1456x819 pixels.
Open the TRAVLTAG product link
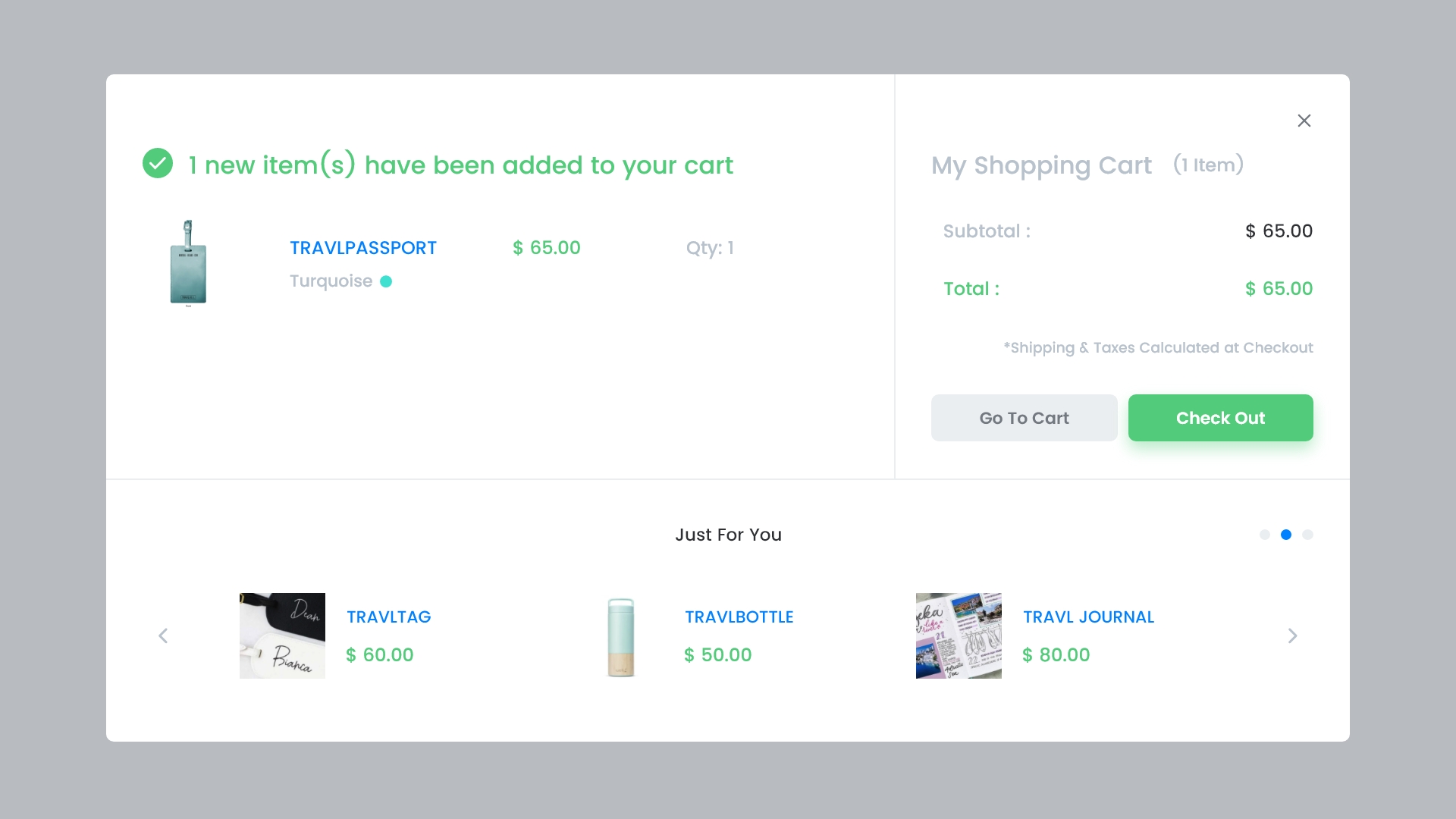click(388, 617)
